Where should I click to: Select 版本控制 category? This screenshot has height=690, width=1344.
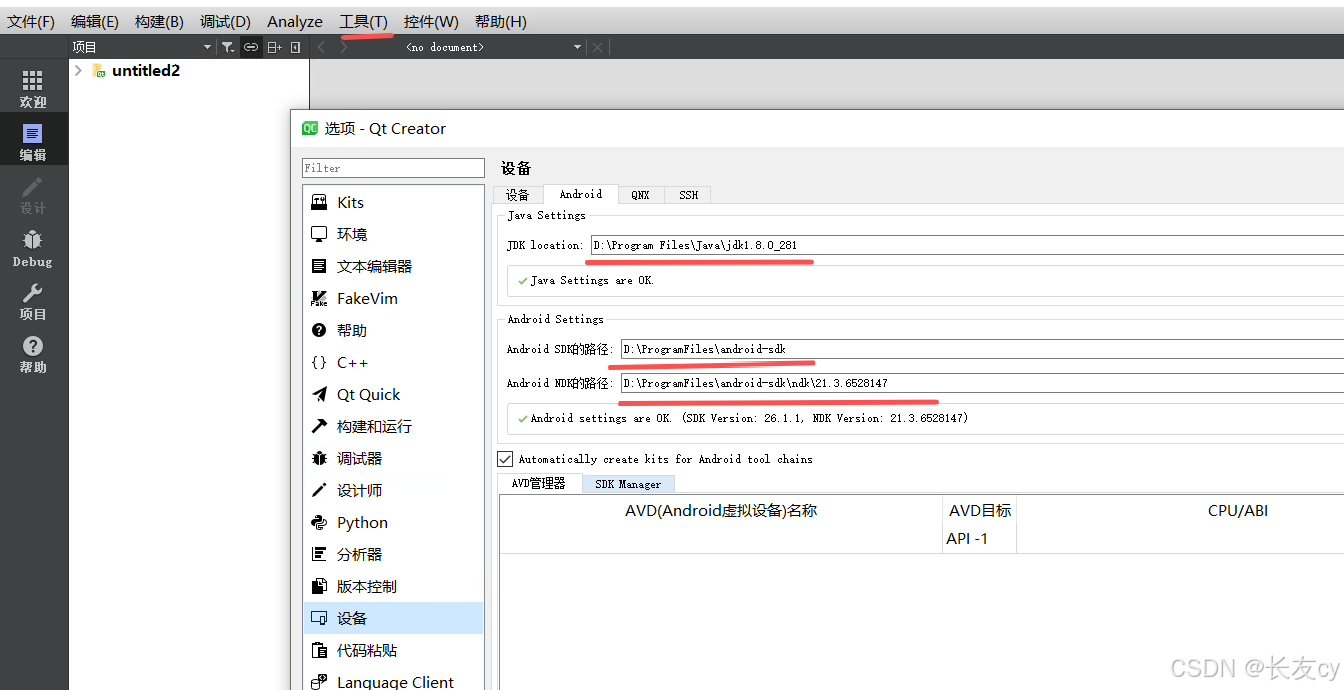pyautogui.click(x=393, y=586)
